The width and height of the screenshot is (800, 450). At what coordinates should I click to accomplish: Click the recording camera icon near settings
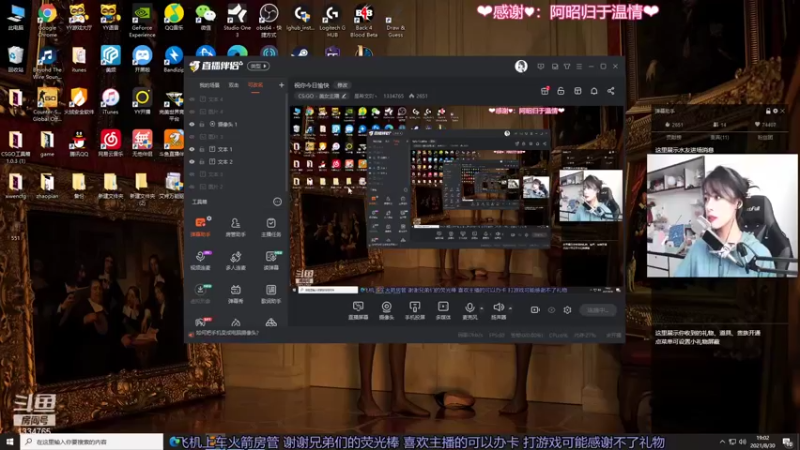(535, 310)
